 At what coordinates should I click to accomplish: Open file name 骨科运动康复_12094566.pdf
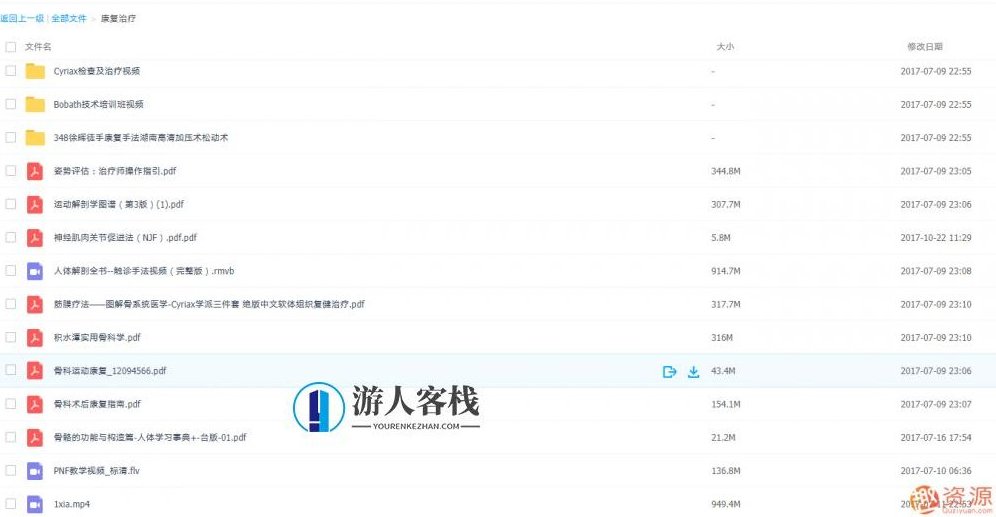110,371
